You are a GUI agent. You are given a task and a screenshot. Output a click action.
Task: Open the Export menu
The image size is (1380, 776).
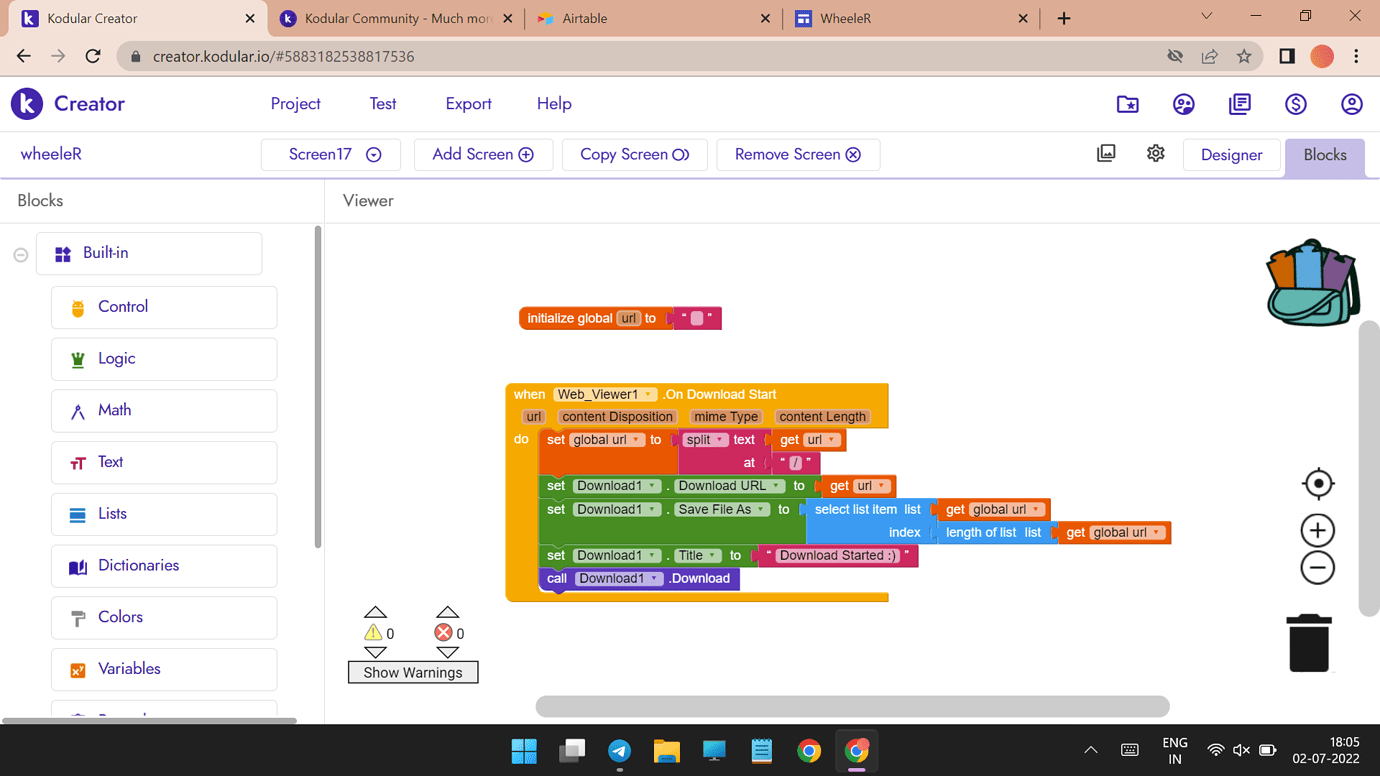[468, 104]
